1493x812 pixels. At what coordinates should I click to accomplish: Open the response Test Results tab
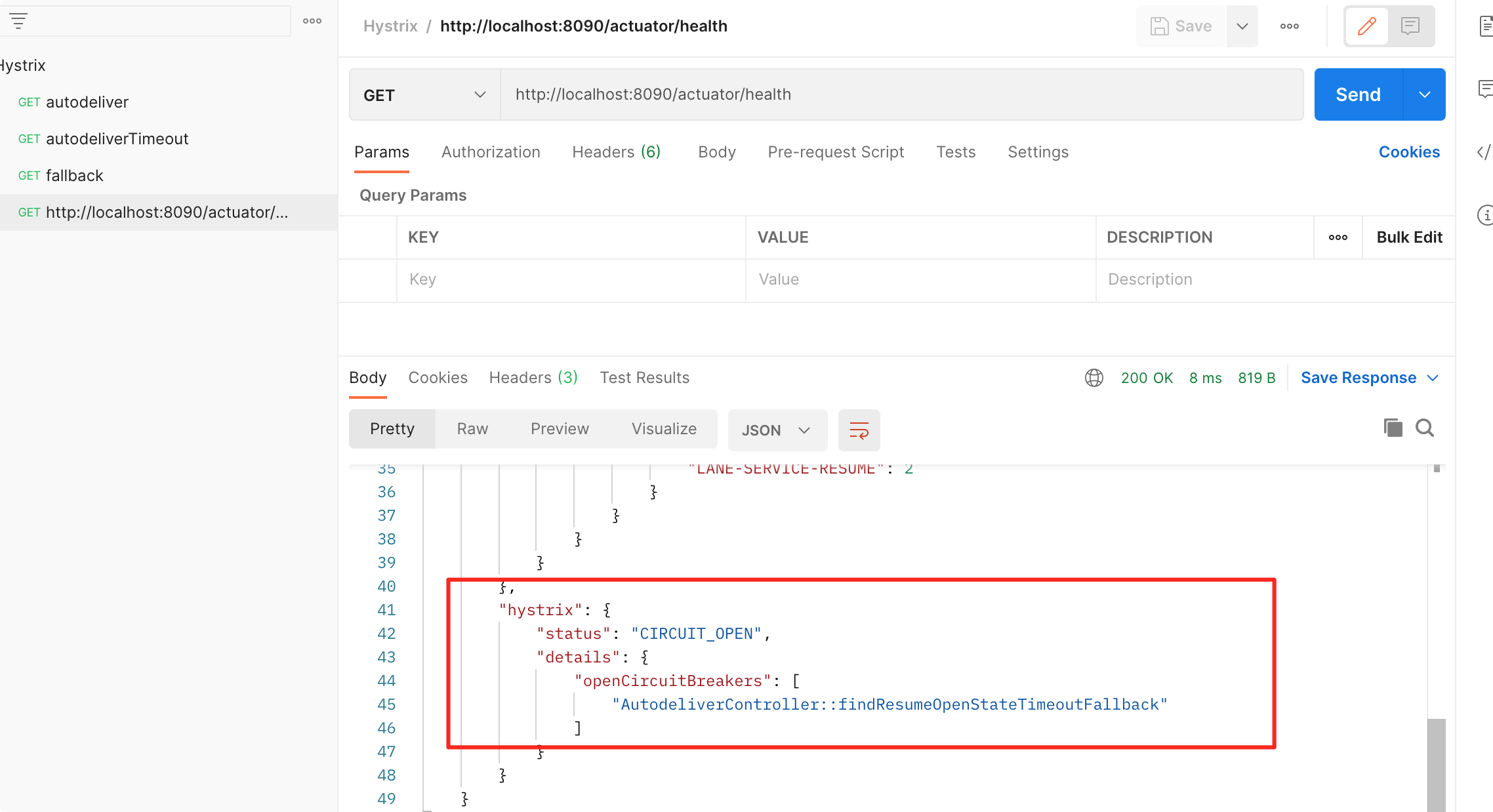point(644,378)
